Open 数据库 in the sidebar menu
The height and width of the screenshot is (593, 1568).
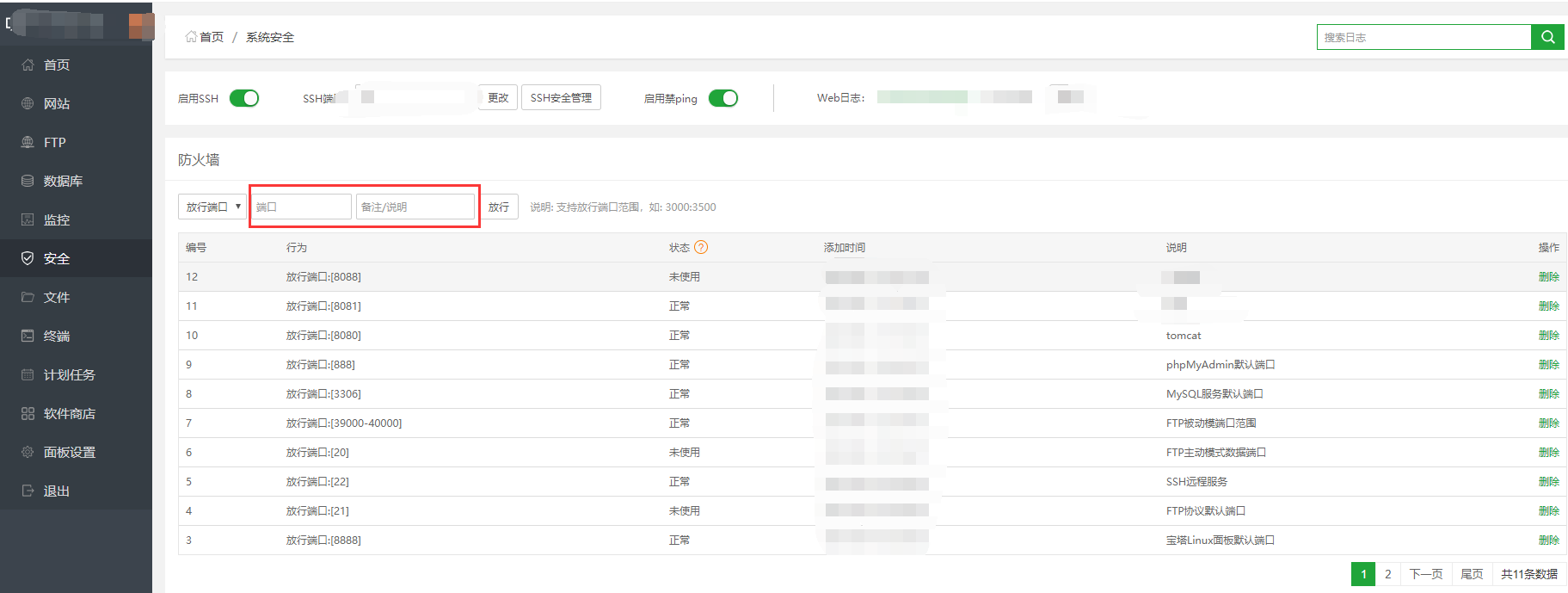[63, 181]
